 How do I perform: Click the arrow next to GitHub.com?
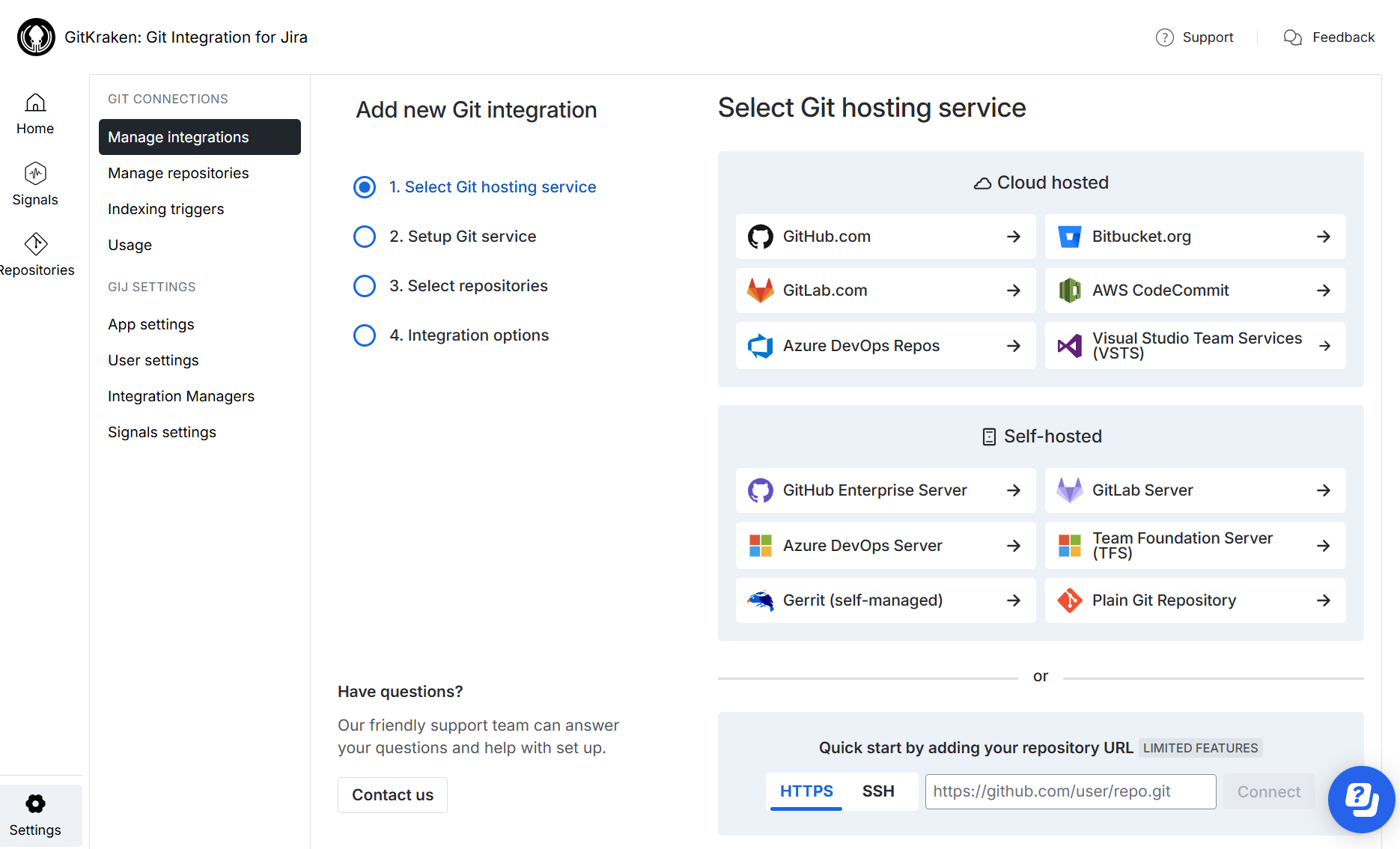1014,237
